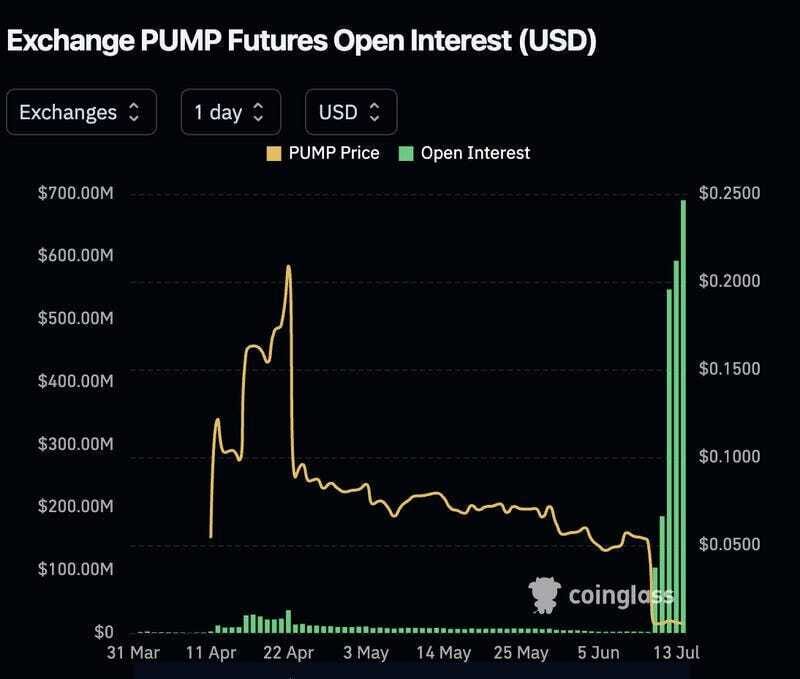Expand the 1 day interval selector
Image resolution: width=800 pixels, height=679 pixels.
point(231,112)
